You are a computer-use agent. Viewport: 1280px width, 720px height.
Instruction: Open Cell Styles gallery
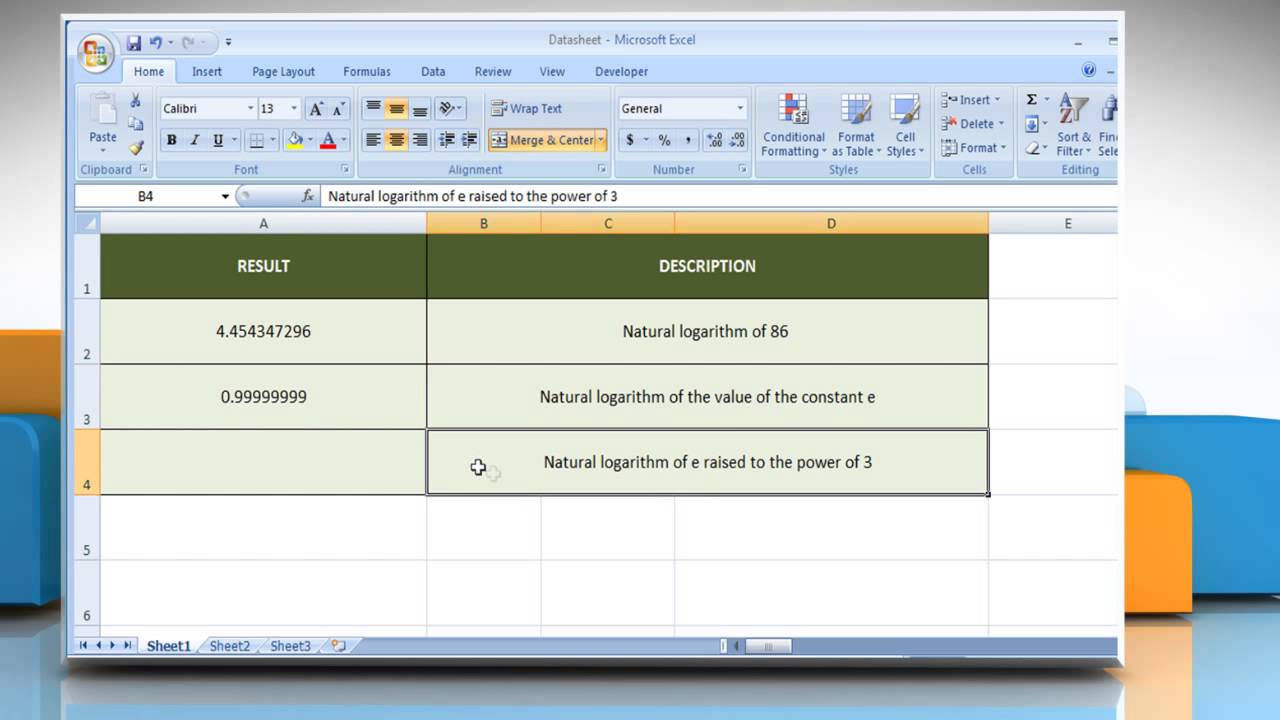tap(905, 125)
